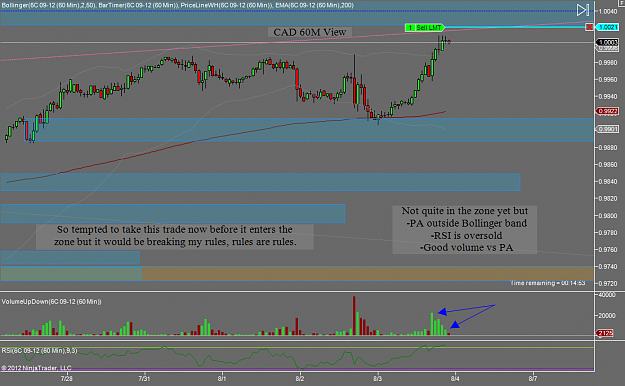The height and width of the screenshot is (386, 625).
Task: Click the red 0.9922 EMA price marker
Action: click(x=607, y=111)
